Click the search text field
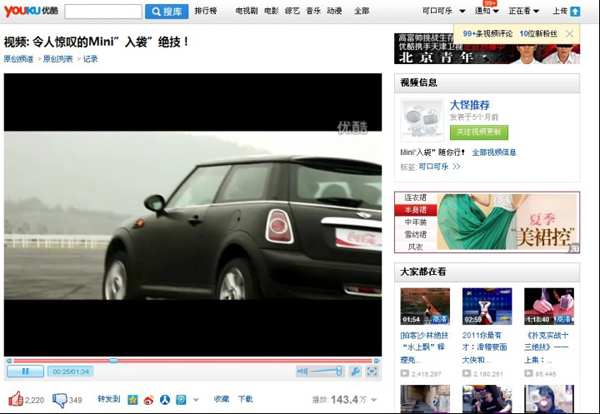 click(x=103, y=11)
